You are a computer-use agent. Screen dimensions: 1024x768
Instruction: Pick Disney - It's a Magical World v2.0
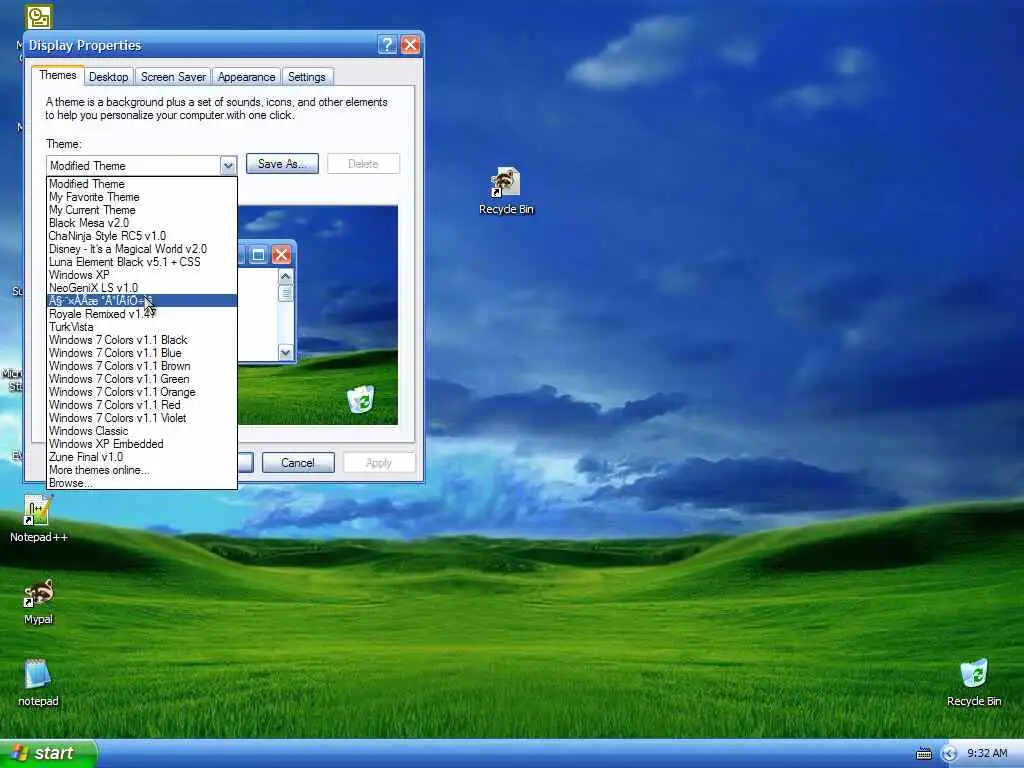pos(142,249)
